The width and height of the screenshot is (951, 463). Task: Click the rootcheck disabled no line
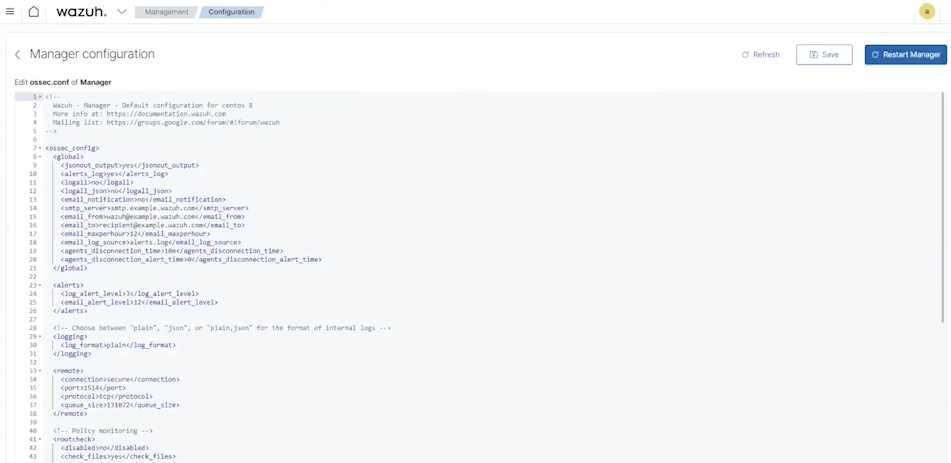click(104, 448)
